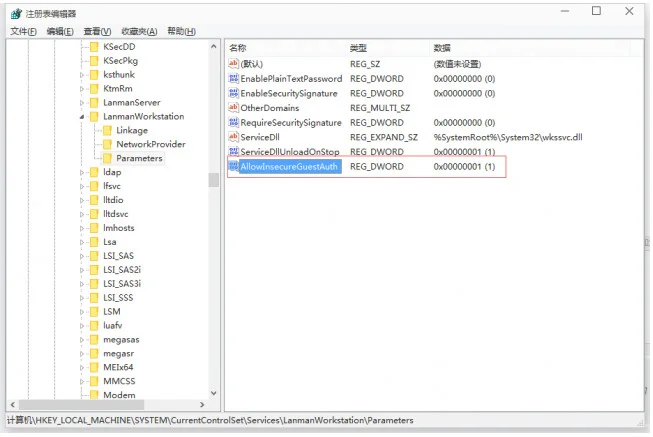Image resolution: width=653 pixels, height=437 pixels.
Task: Expand the LanmanServer tree node
Action: (81, 103)
